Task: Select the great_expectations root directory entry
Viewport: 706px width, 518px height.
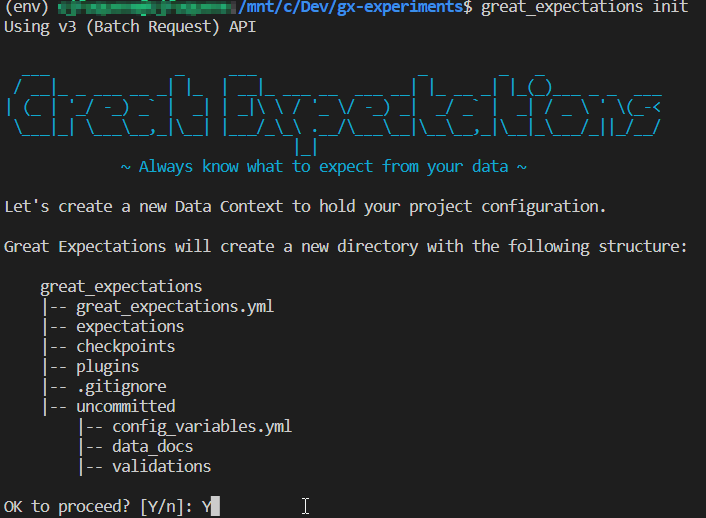Action: coord(121,286)
